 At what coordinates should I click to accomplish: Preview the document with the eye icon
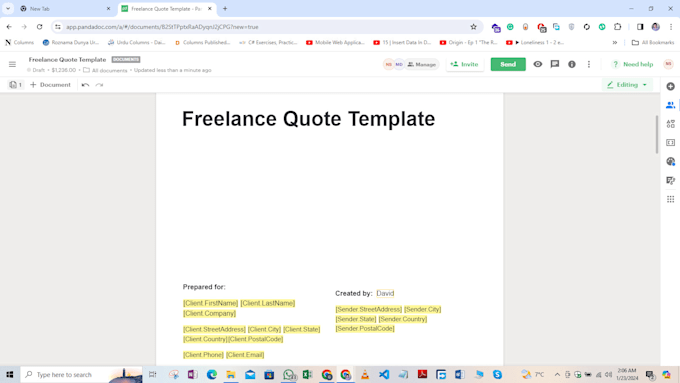click(x=537, y=64)
